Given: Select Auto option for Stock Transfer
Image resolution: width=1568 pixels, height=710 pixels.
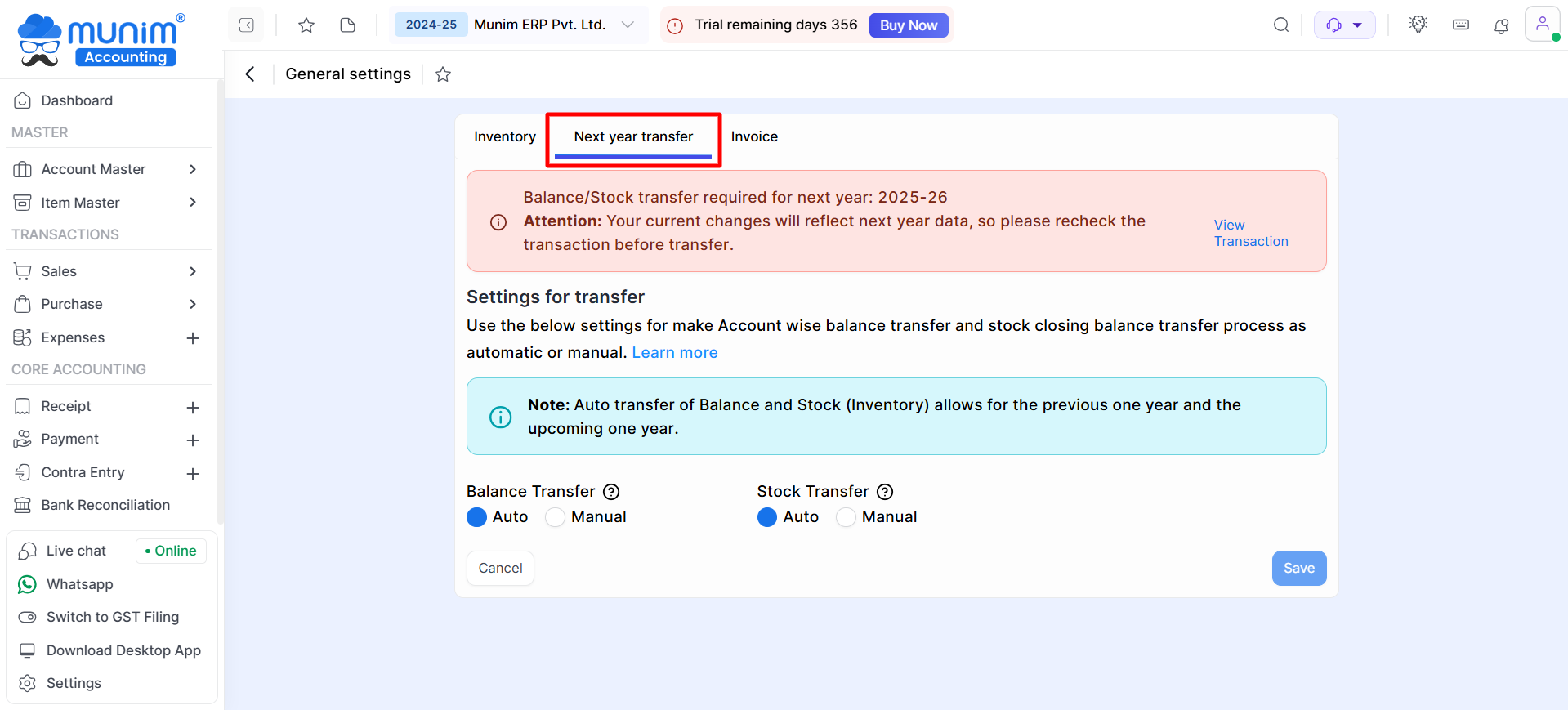Looking at the screenshot, I should click(x=767, y=517).
